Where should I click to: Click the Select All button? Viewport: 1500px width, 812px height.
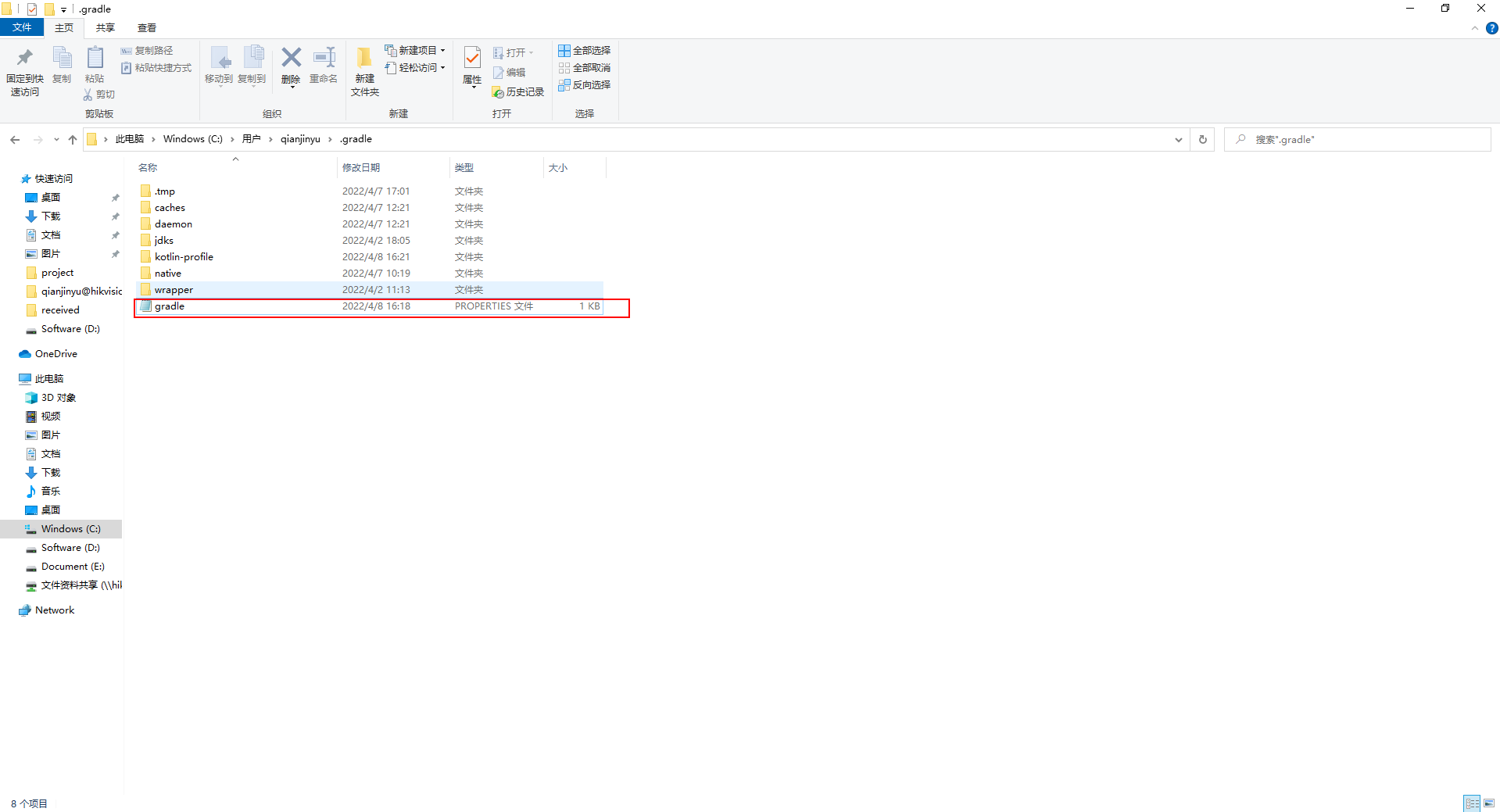click(585, 50)
